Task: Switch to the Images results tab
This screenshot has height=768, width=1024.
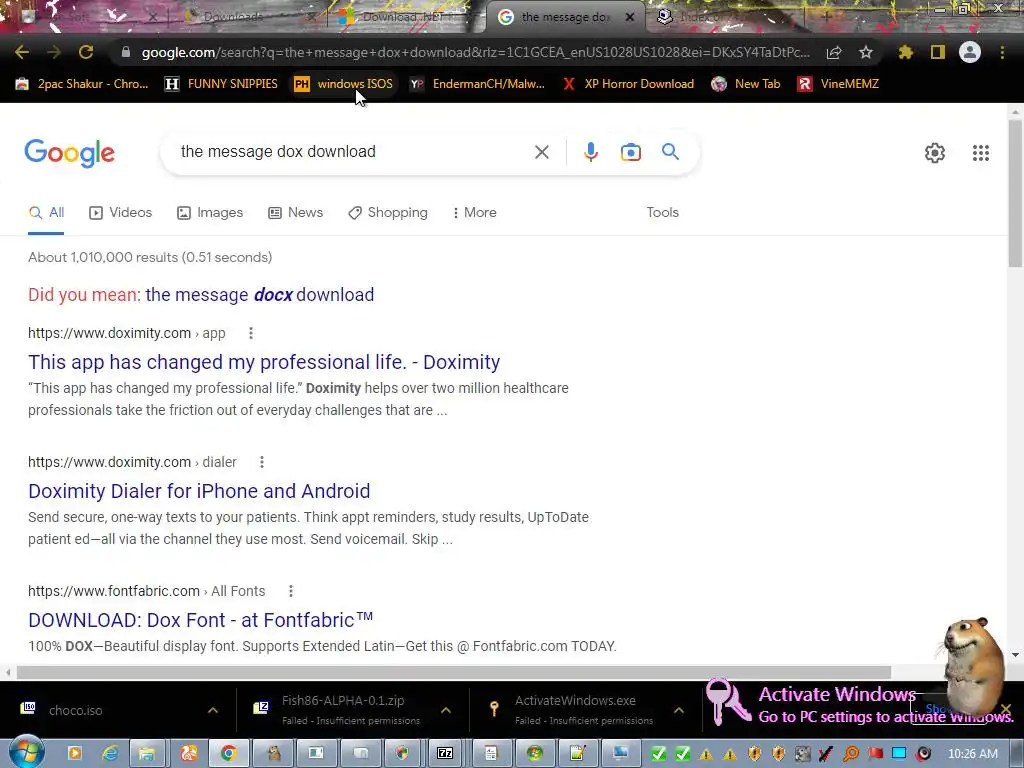Action: click(210, 213)
